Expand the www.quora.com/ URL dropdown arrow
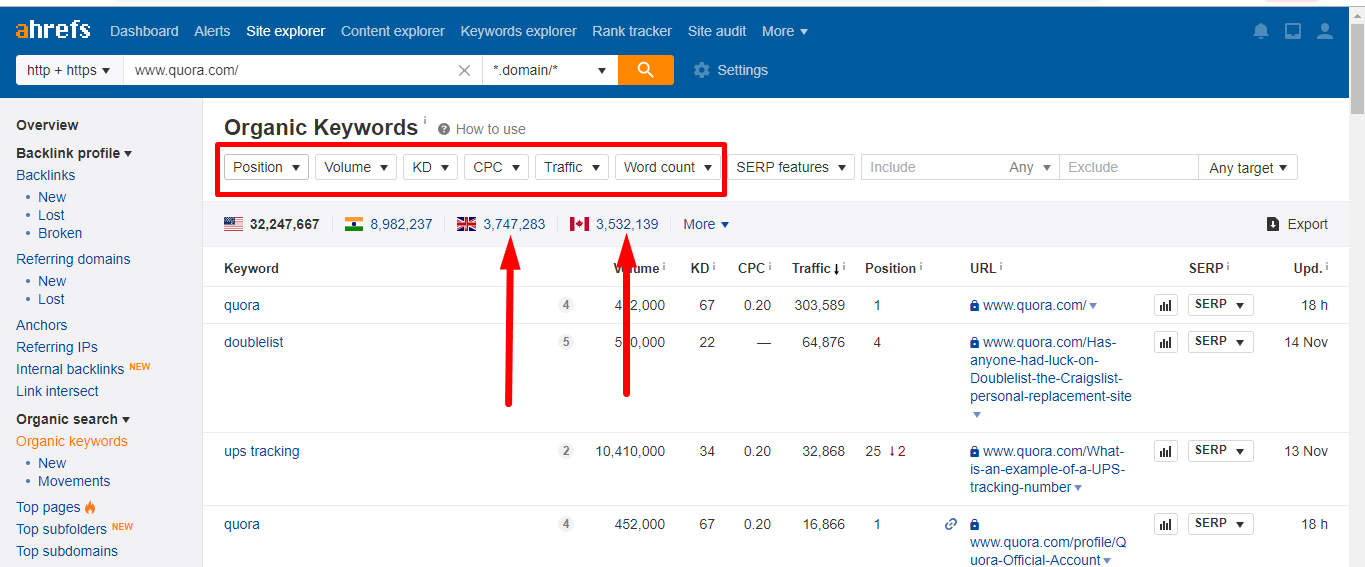Viewport: 1365px width, 567px height. point(1093,306)
